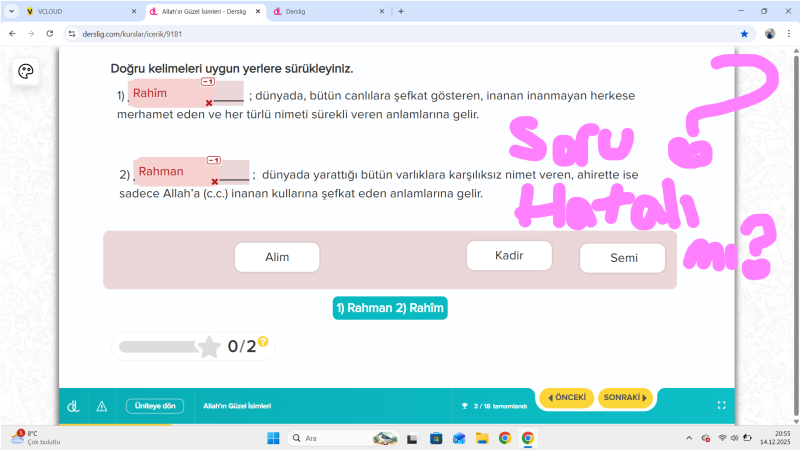This screenshot has width=800, height=450.
Task: Click the page vertical scrollbar
Action: (x=796, y=235)
